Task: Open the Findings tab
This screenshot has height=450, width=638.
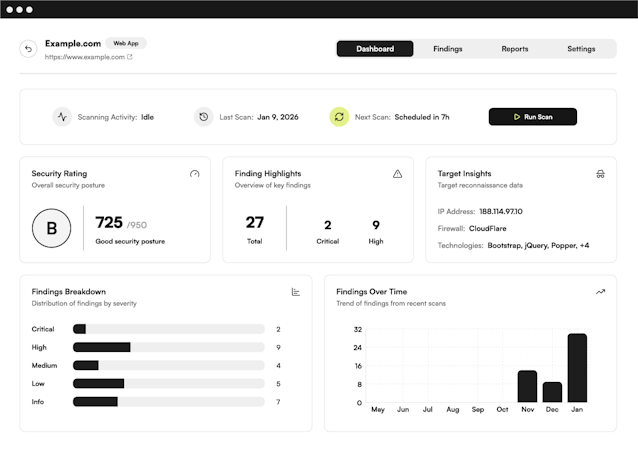Action: click(x=448, y=49)
